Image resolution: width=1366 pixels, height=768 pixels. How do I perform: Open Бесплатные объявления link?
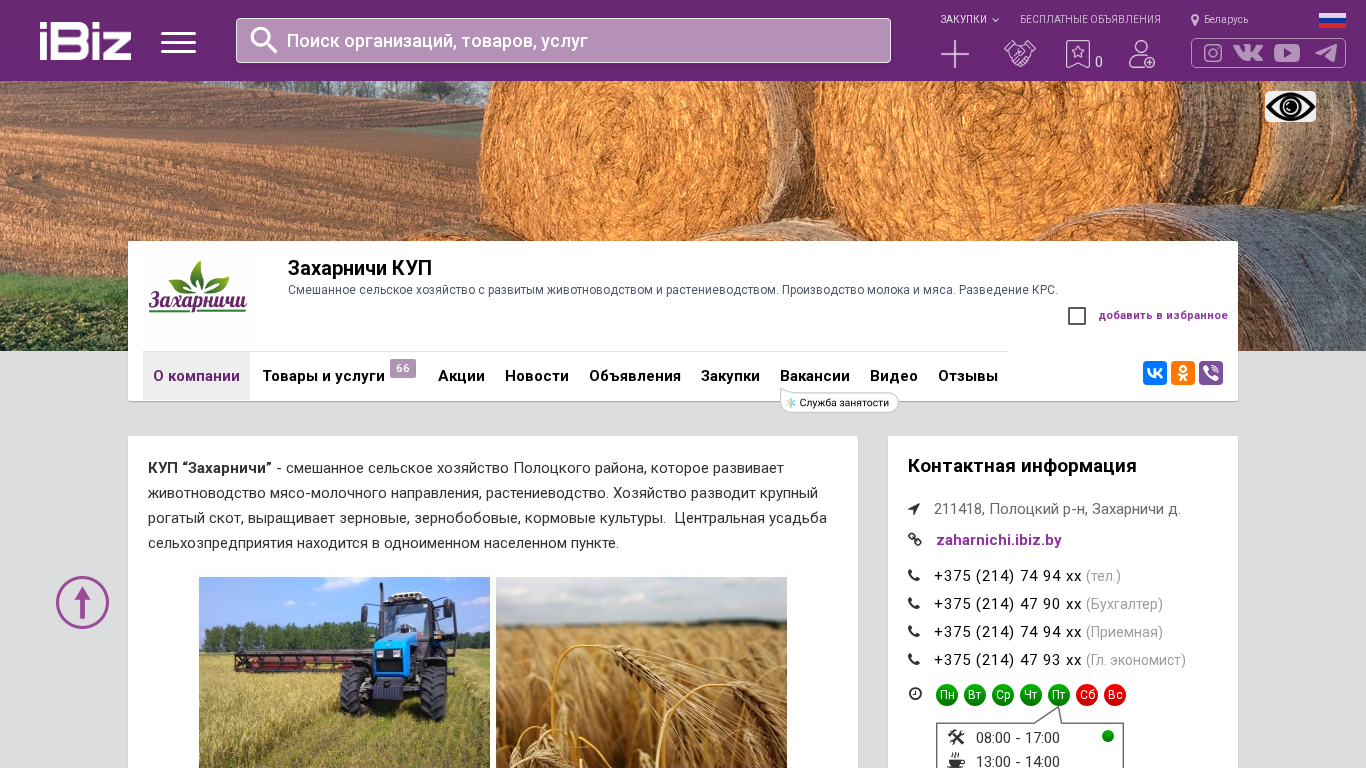(1090, 19)
